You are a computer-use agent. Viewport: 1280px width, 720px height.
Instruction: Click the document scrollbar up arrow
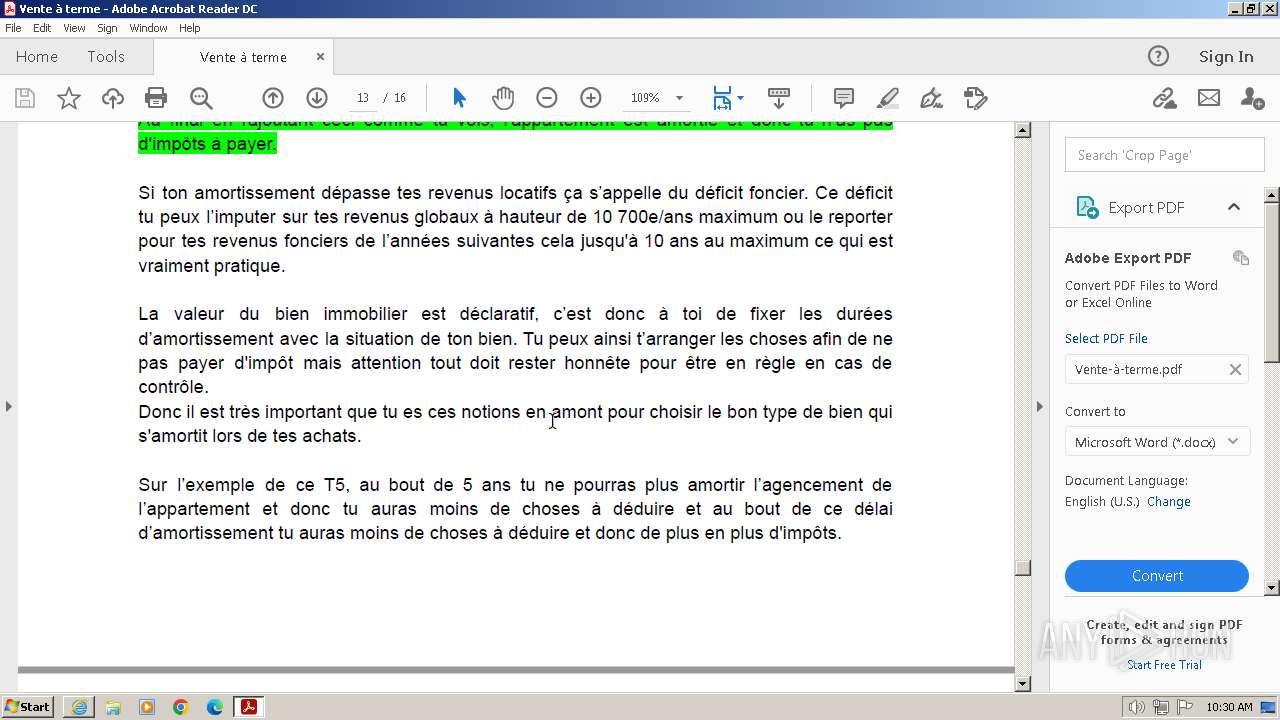pyautogui.click(x=1022, y=130)
